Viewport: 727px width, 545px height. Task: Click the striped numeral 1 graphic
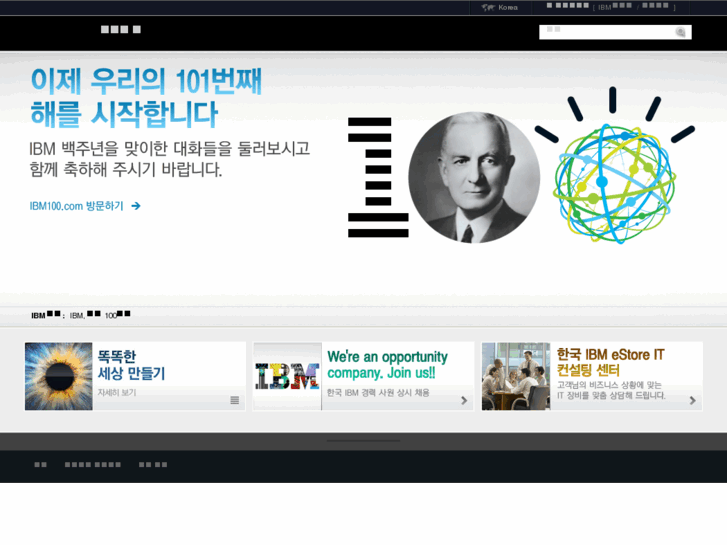click(378, 177)
